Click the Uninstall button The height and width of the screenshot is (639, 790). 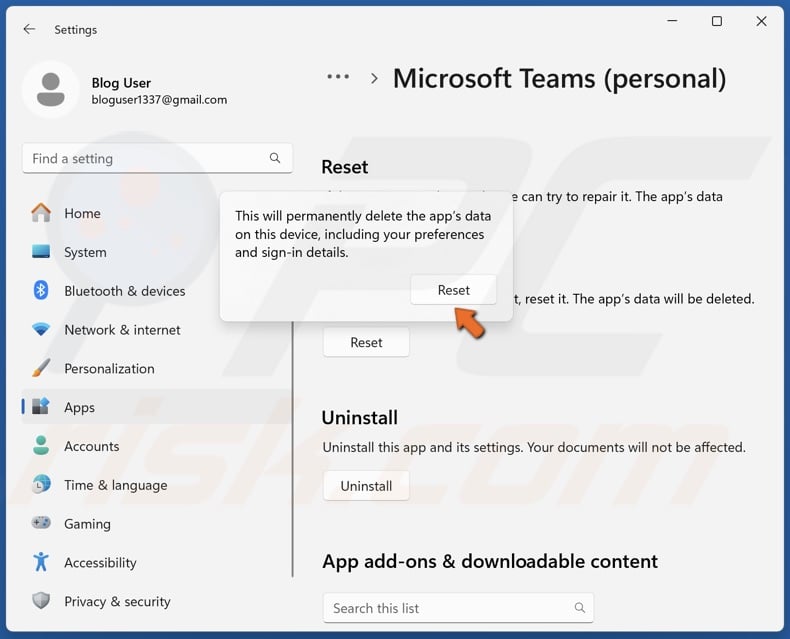point(366,486)
